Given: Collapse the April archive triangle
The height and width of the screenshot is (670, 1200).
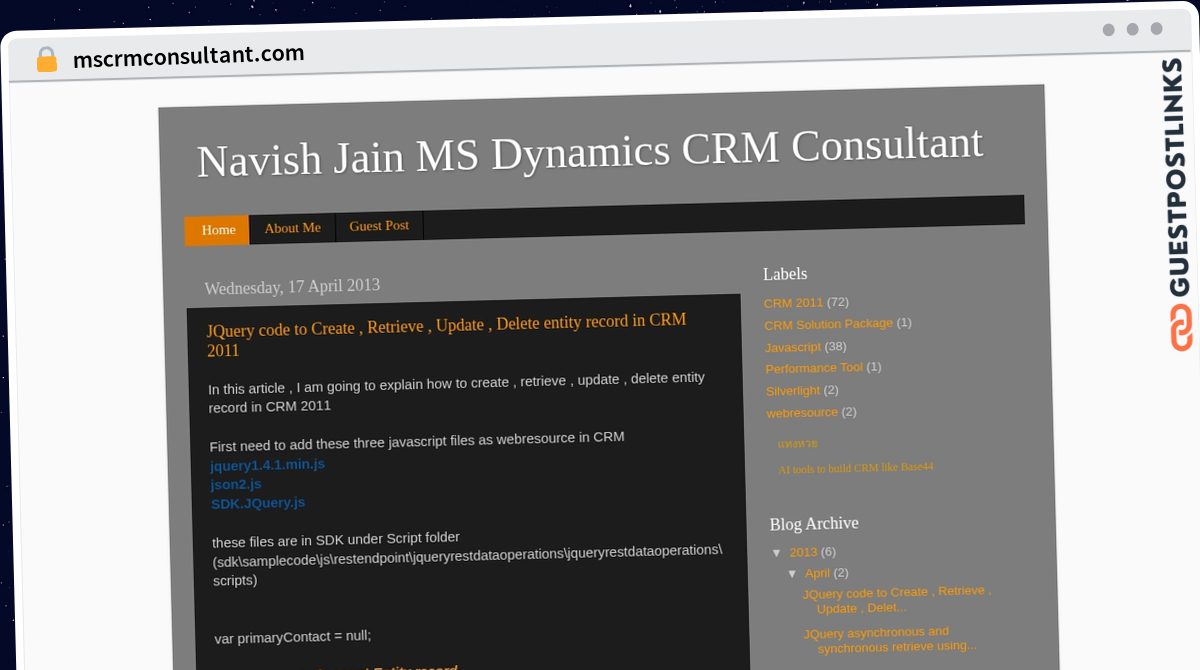Looking at the screenshot, I should [792, 574].
